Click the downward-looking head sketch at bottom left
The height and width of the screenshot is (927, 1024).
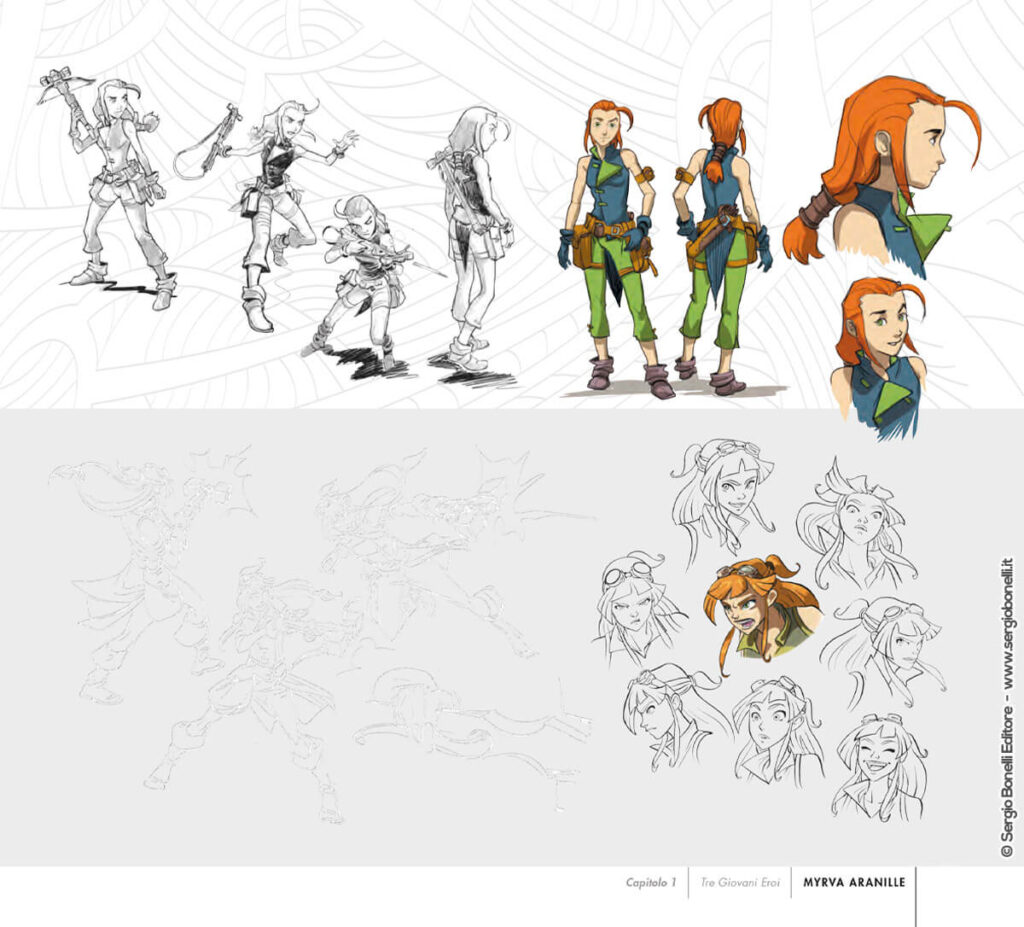point(665,715)
